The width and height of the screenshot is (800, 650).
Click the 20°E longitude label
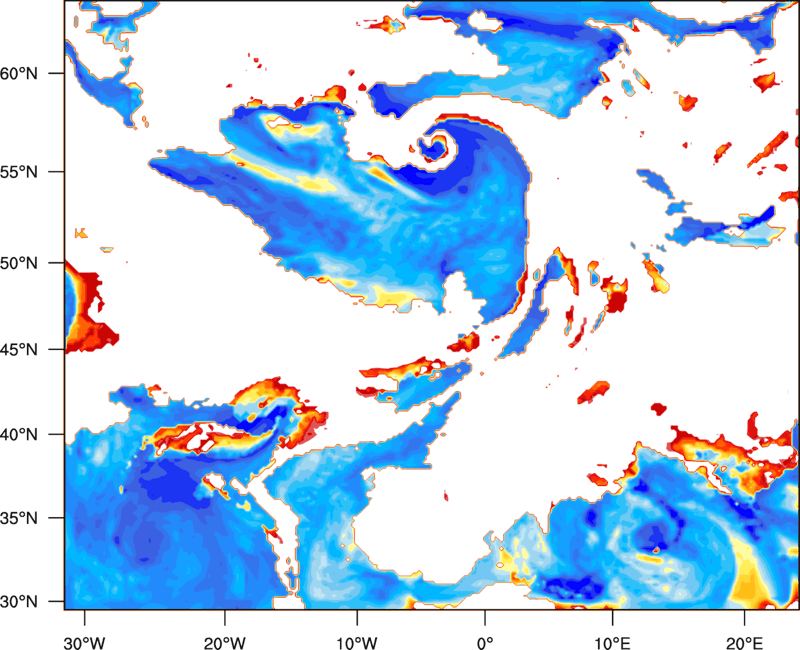pos(744,643)
